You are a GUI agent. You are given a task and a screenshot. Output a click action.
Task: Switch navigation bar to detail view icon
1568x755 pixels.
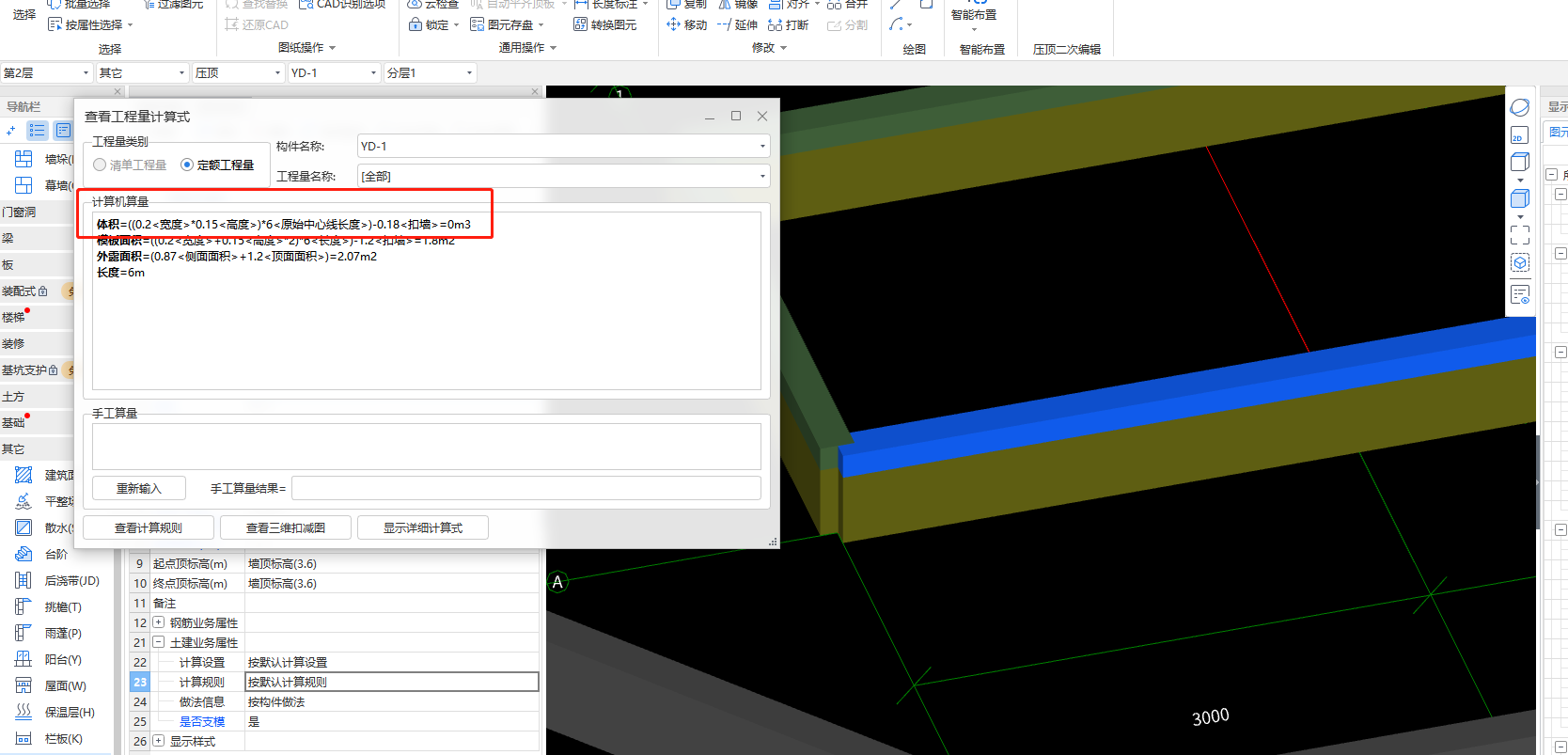pos(63,130)
